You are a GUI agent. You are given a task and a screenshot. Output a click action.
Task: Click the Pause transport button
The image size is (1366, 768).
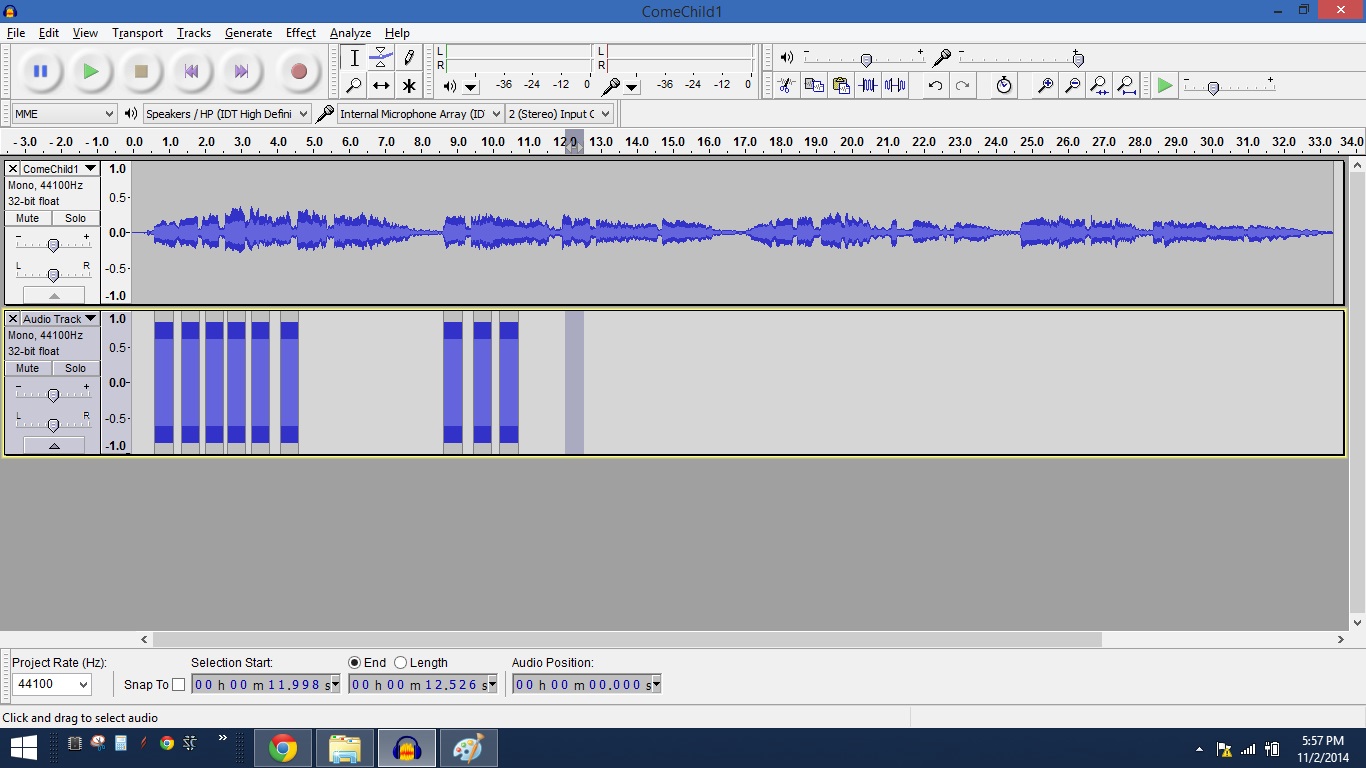(x=40, y=71)
